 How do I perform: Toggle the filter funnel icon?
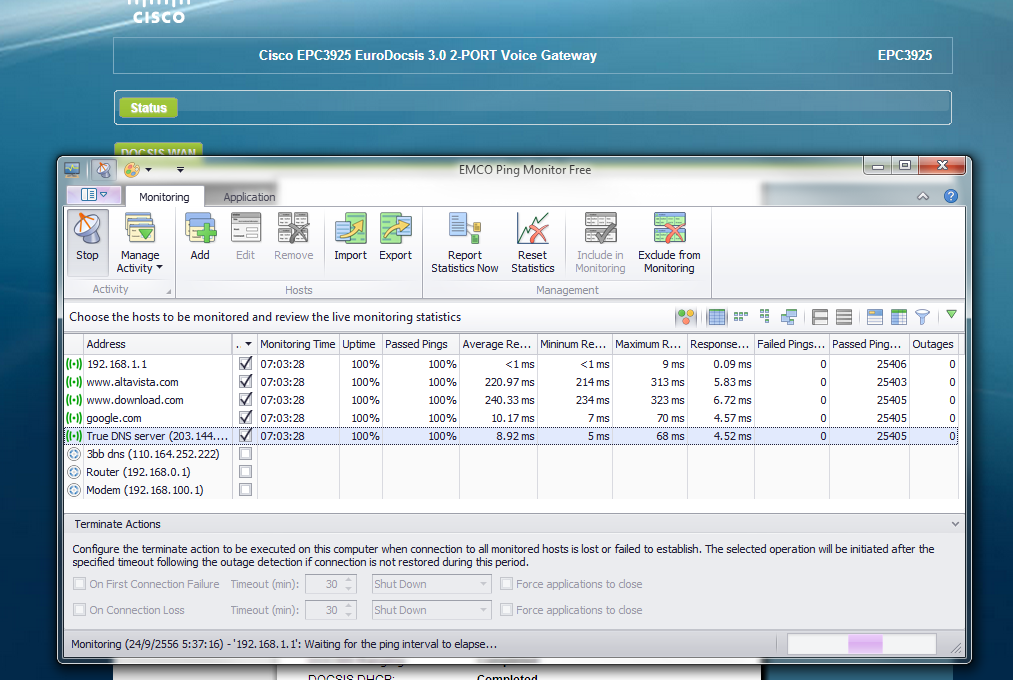coord(923,317)
